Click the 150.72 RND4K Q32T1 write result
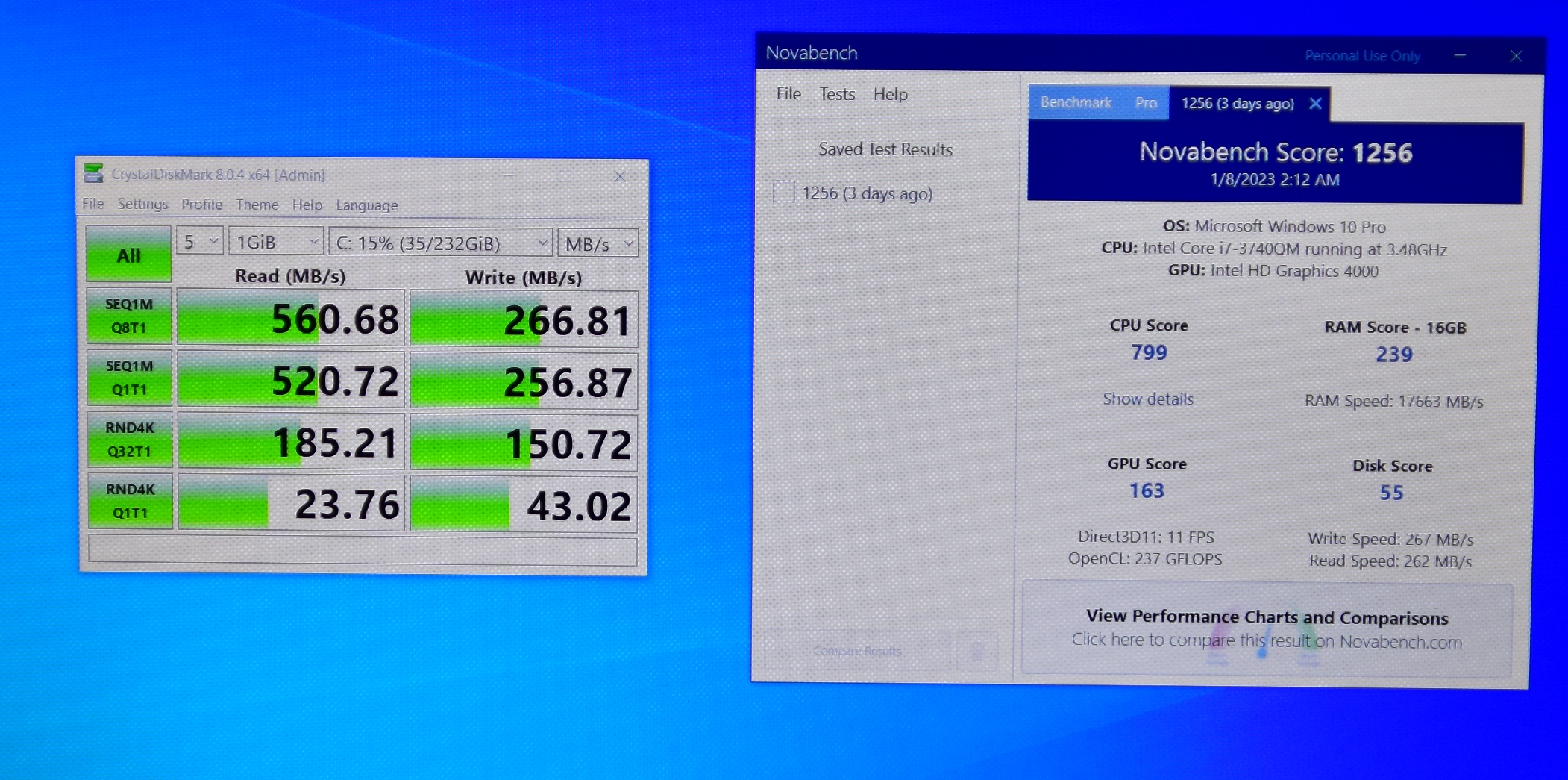Screen dimensions: 1568x780 click(x=524, y=444)
